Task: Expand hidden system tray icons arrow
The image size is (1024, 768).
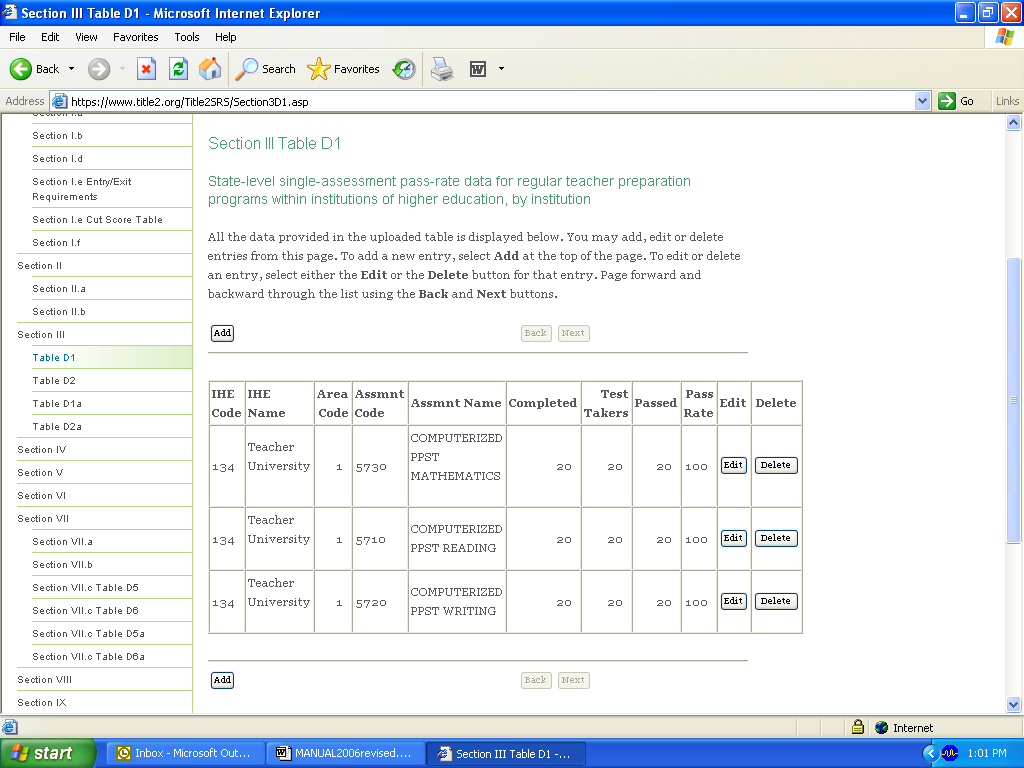Action: click(931, 753)
